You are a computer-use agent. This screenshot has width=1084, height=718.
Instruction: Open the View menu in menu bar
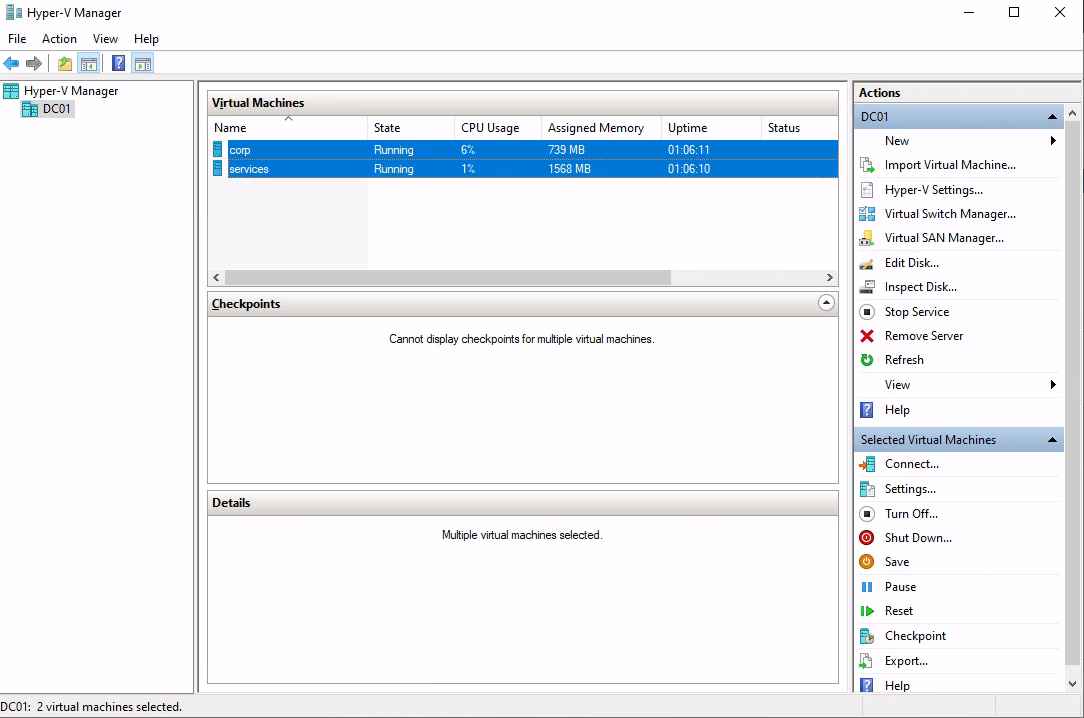point(105,39)
